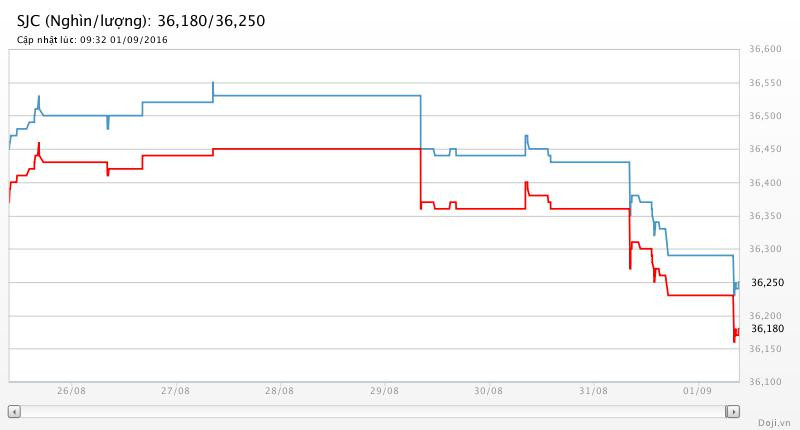Click the 29/08 date axis label
Viewport: 800px width, 430px height.
(384, 391)
